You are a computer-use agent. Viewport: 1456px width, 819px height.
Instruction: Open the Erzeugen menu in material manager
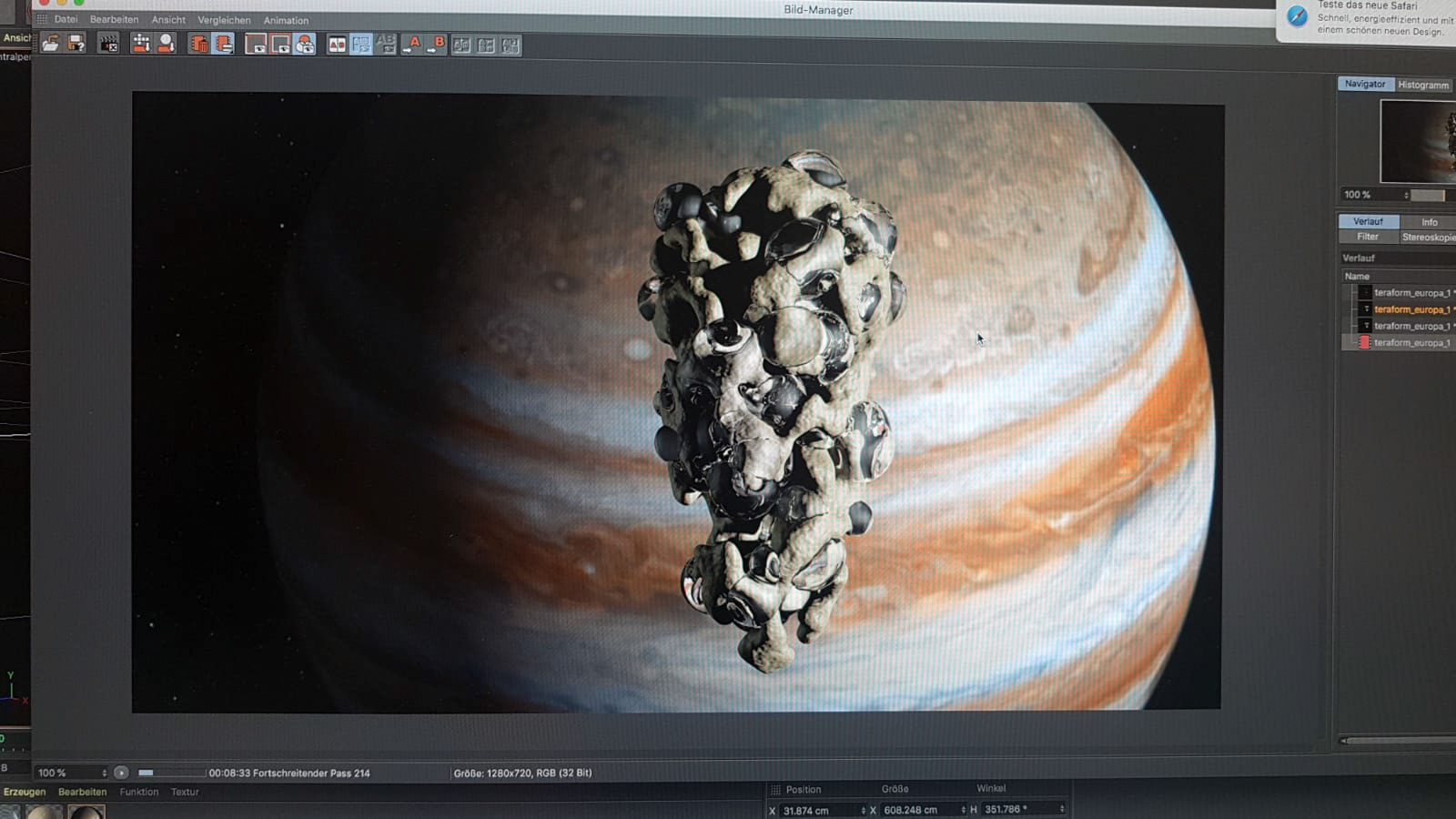(x=25, y=792)
